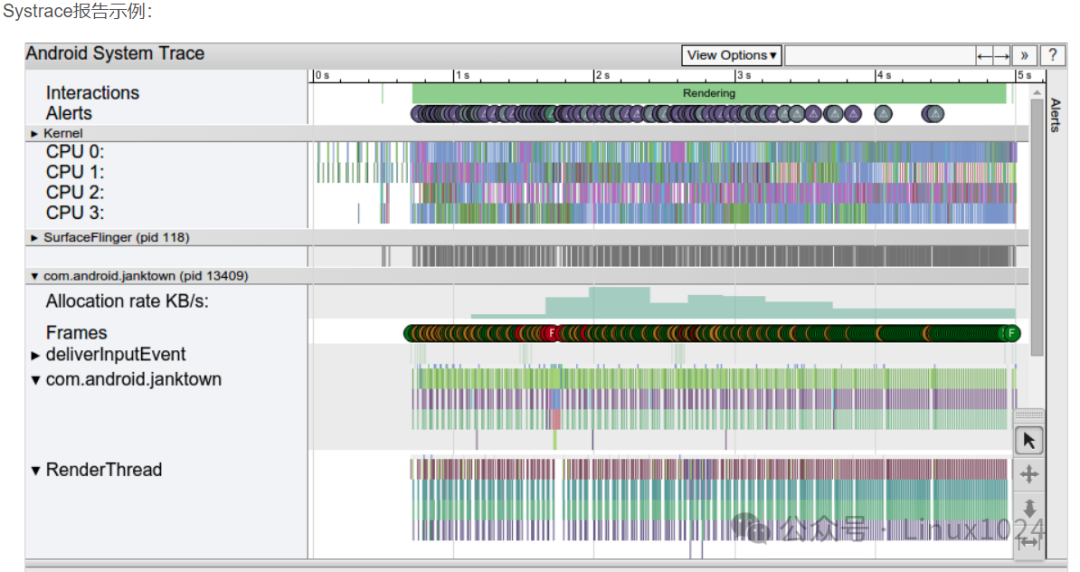Click the 0 s time ruler mark

tap(321, 75)
